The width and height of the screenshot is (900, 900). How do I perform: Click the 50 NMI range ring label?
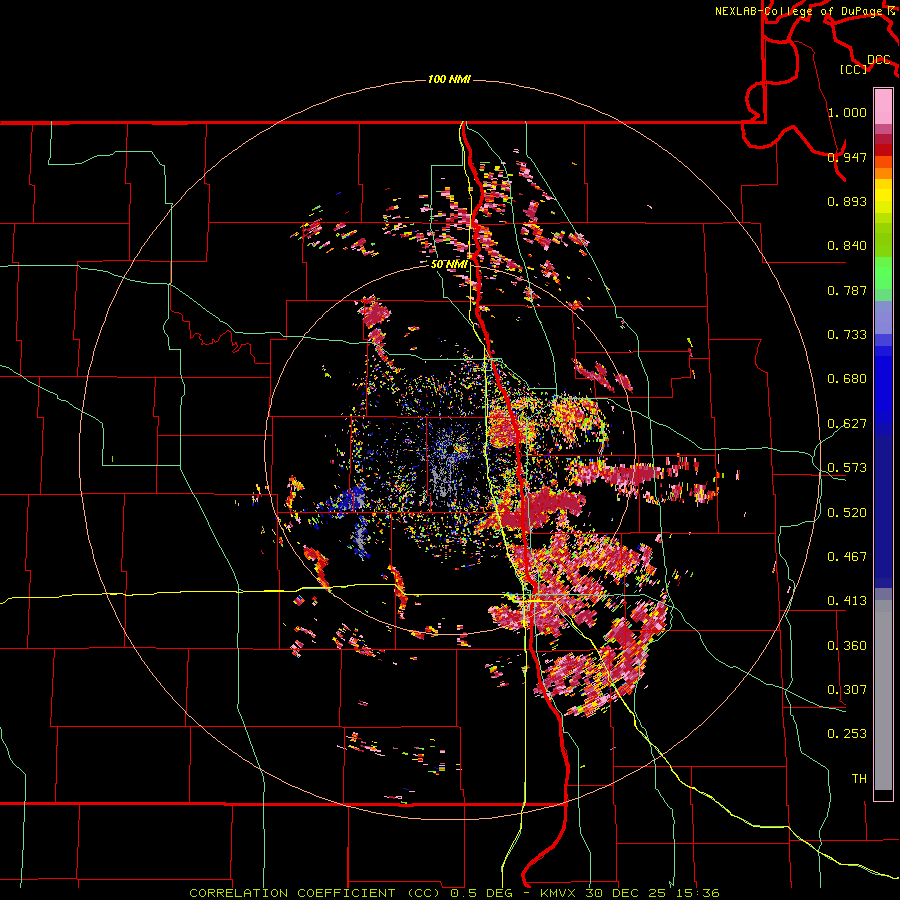tap(449, 264)
